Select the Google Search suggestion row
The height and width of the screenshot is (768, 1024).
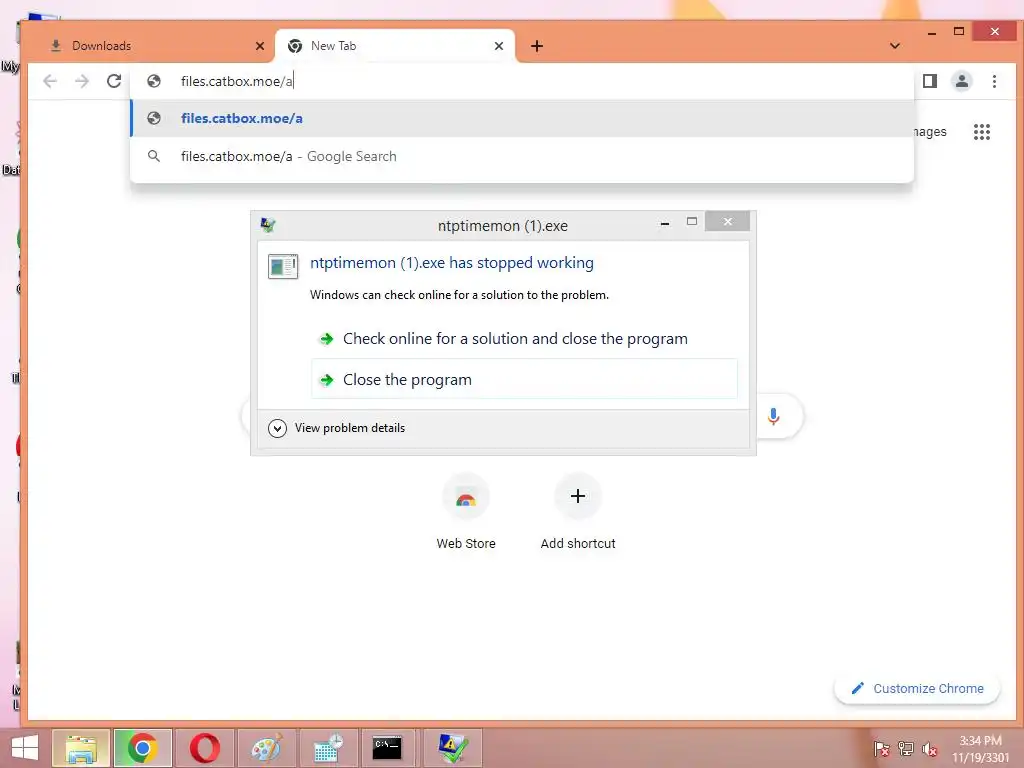[x=522, y=156]
